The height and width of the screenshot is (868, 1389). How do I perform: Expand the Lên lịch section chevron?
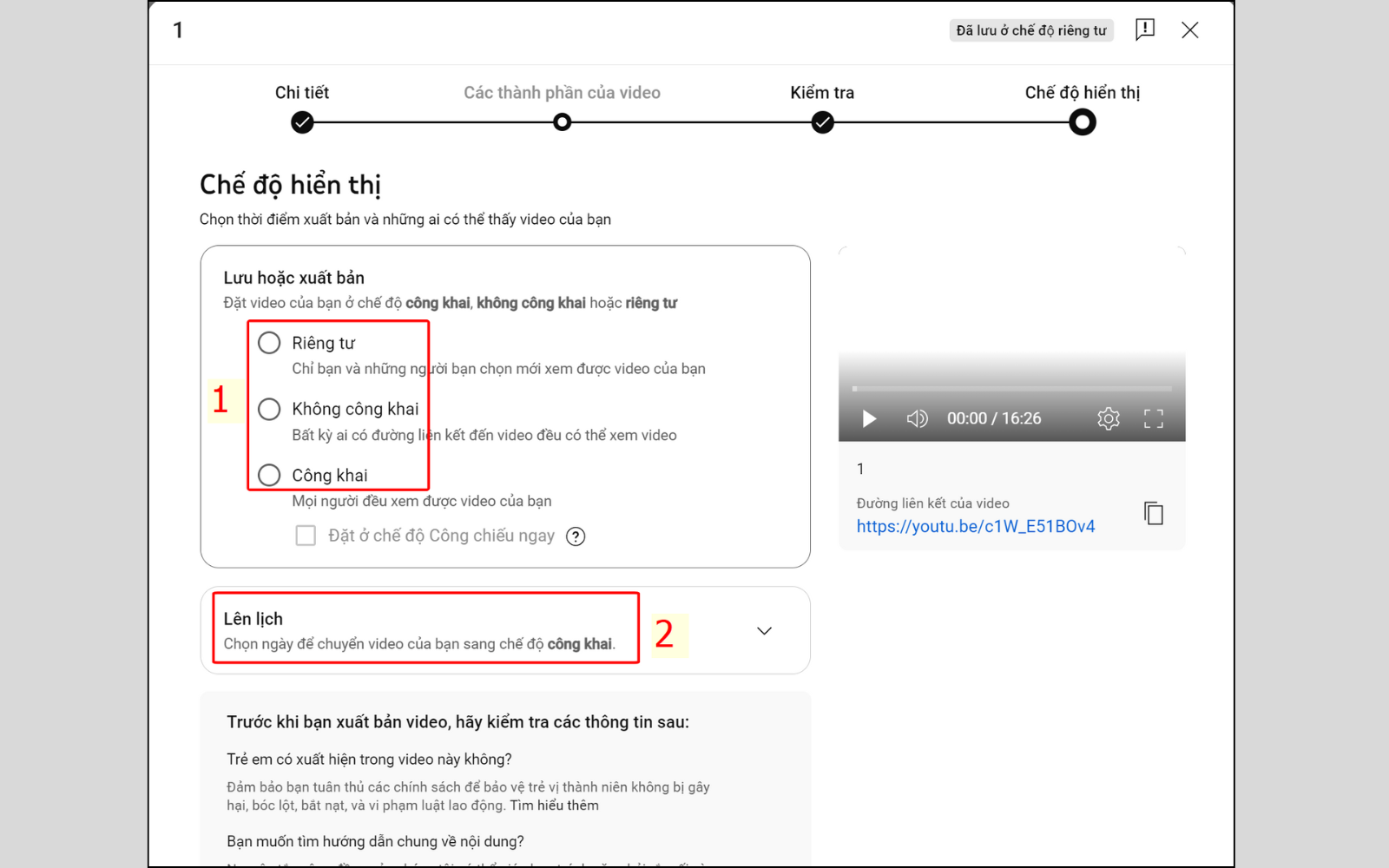coord(764,631)
